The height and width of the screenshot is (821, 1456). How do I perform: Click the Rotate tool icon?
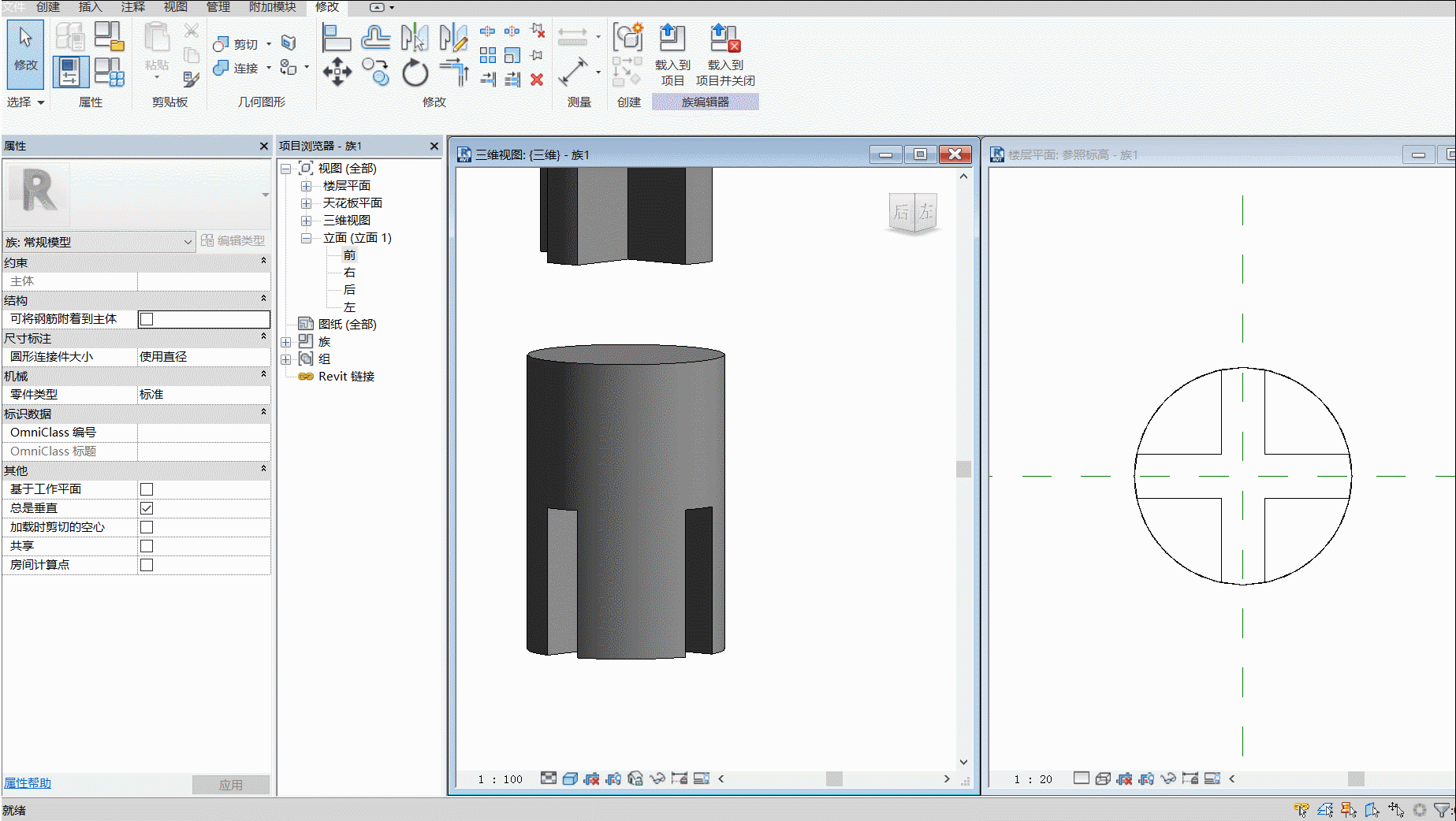(415, 73)
